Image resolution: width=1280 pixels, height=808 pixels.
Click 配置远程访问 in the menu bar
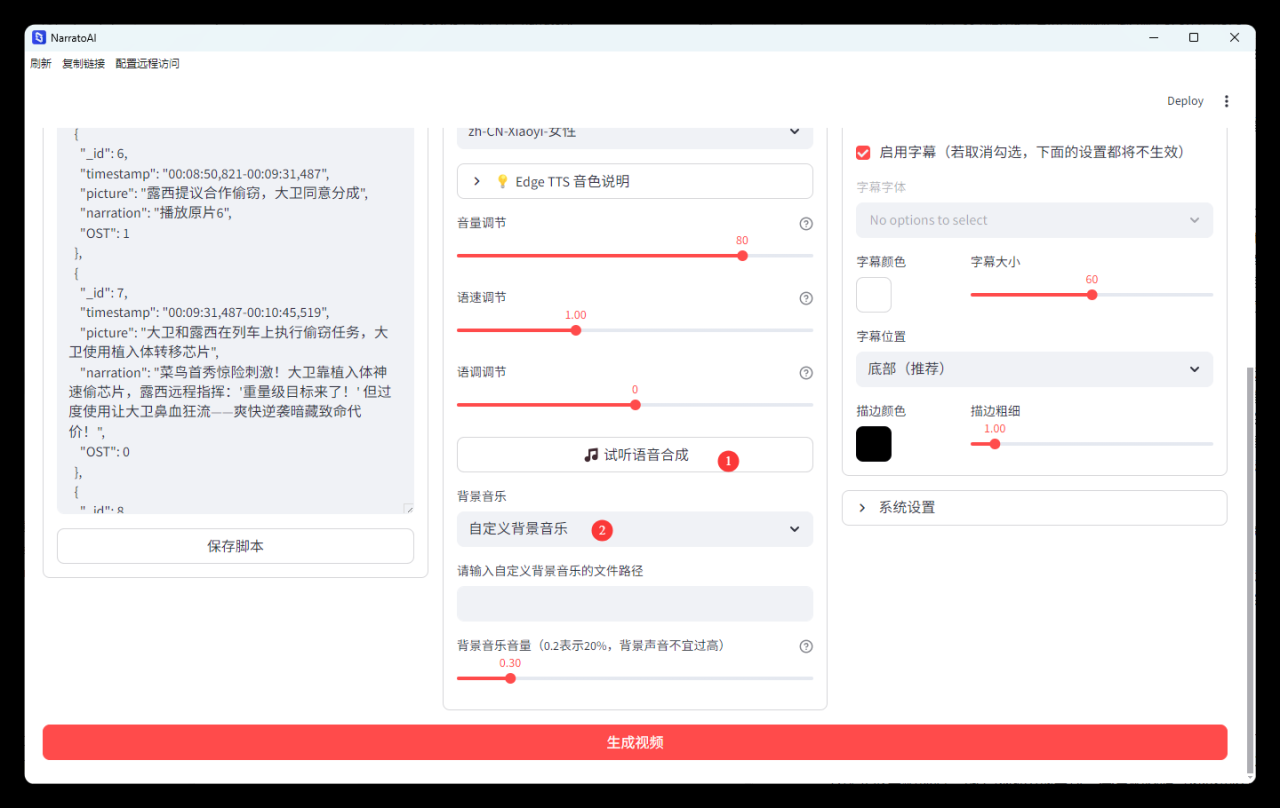coord(147,64)
